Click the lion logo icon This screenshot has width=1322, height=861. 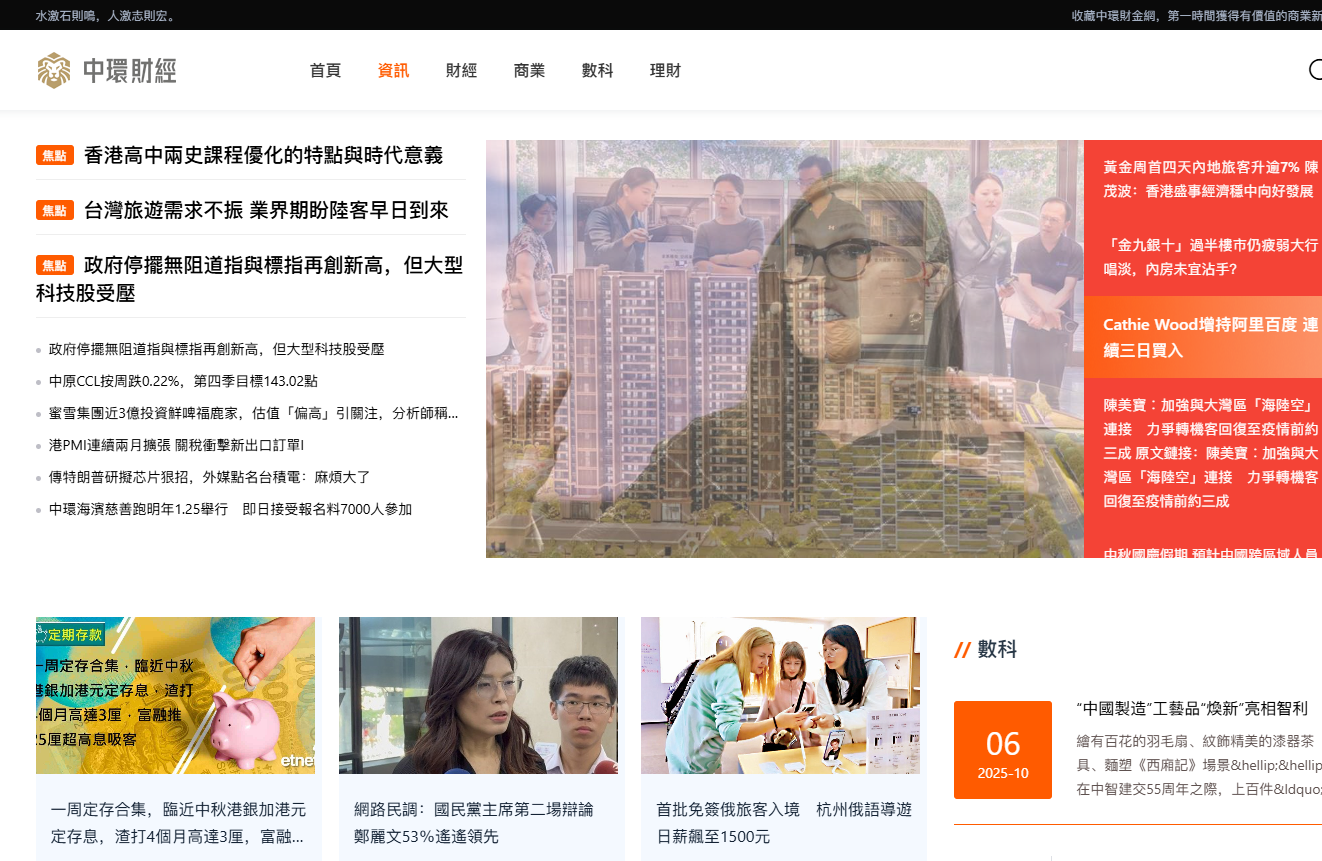pos(54,70)
